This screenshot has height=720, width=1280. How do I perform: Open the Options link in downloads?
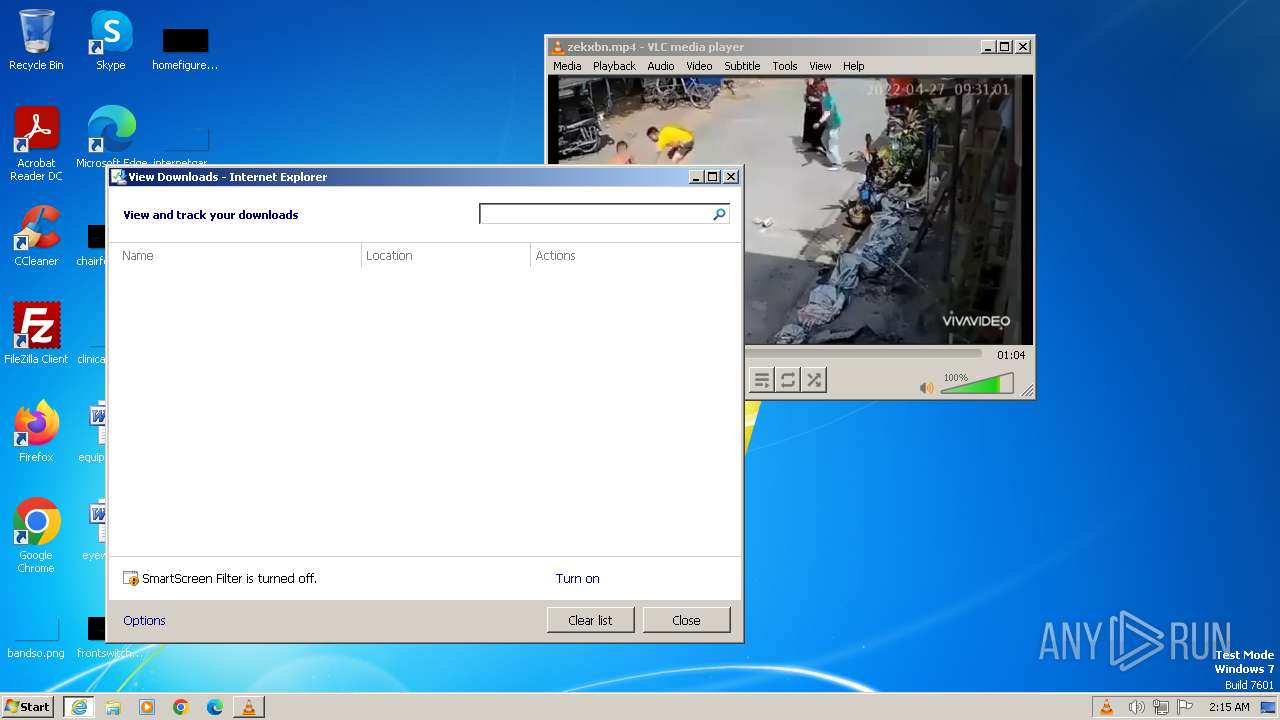pos(144,621)
